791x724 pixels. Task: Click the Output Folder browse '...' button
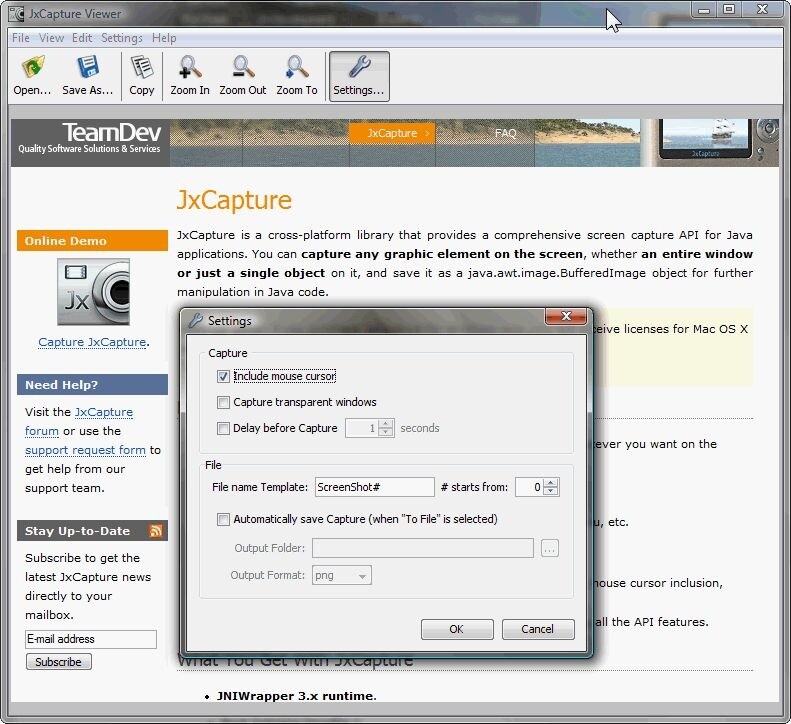pyautogui.click(x=549, y=548)
